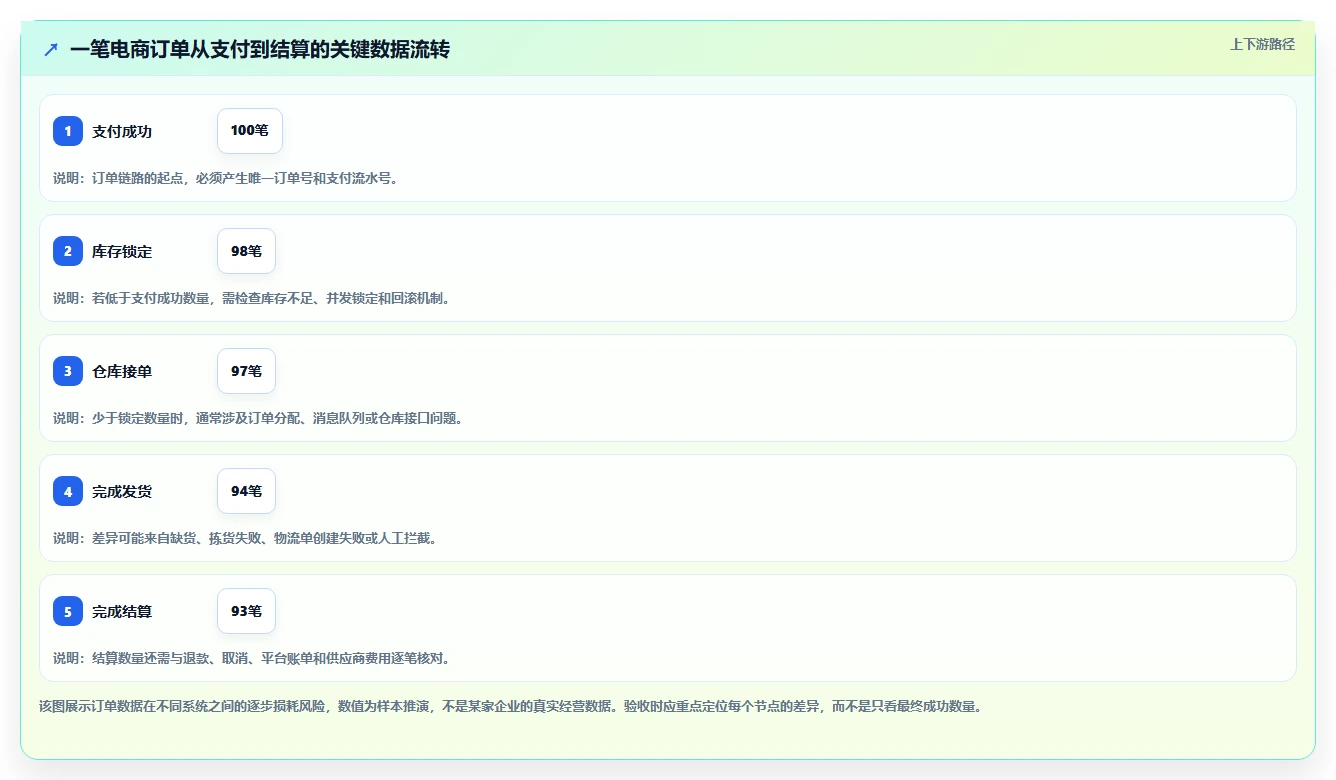Click the 仓库接单 step label
1336x780 pixels.
pyautogui.click(x=122, y=371)
